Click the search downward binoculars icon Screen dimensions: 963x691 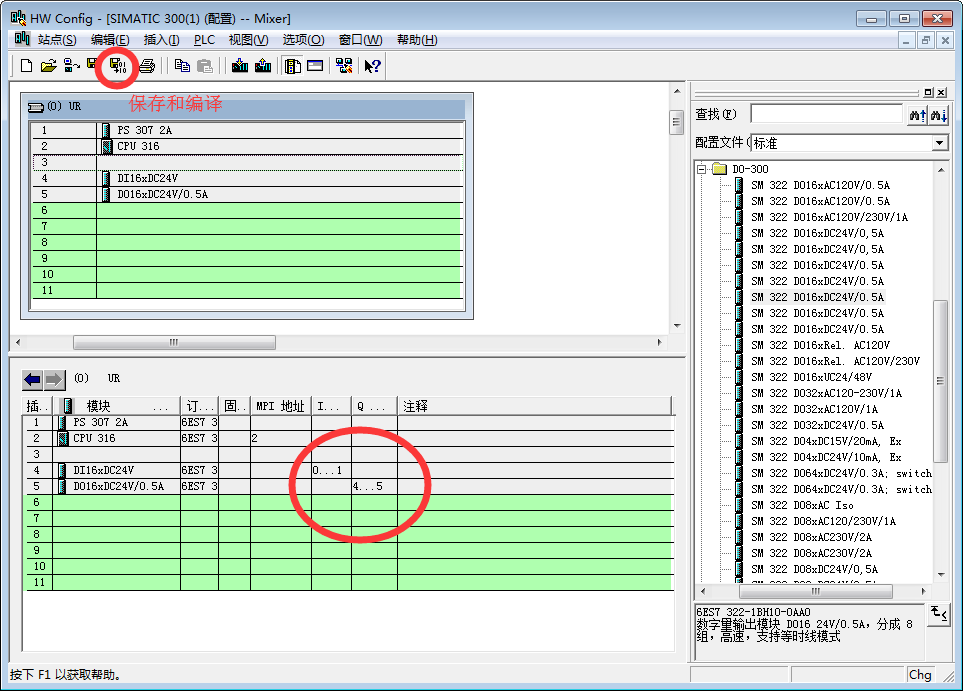point(939,115)
